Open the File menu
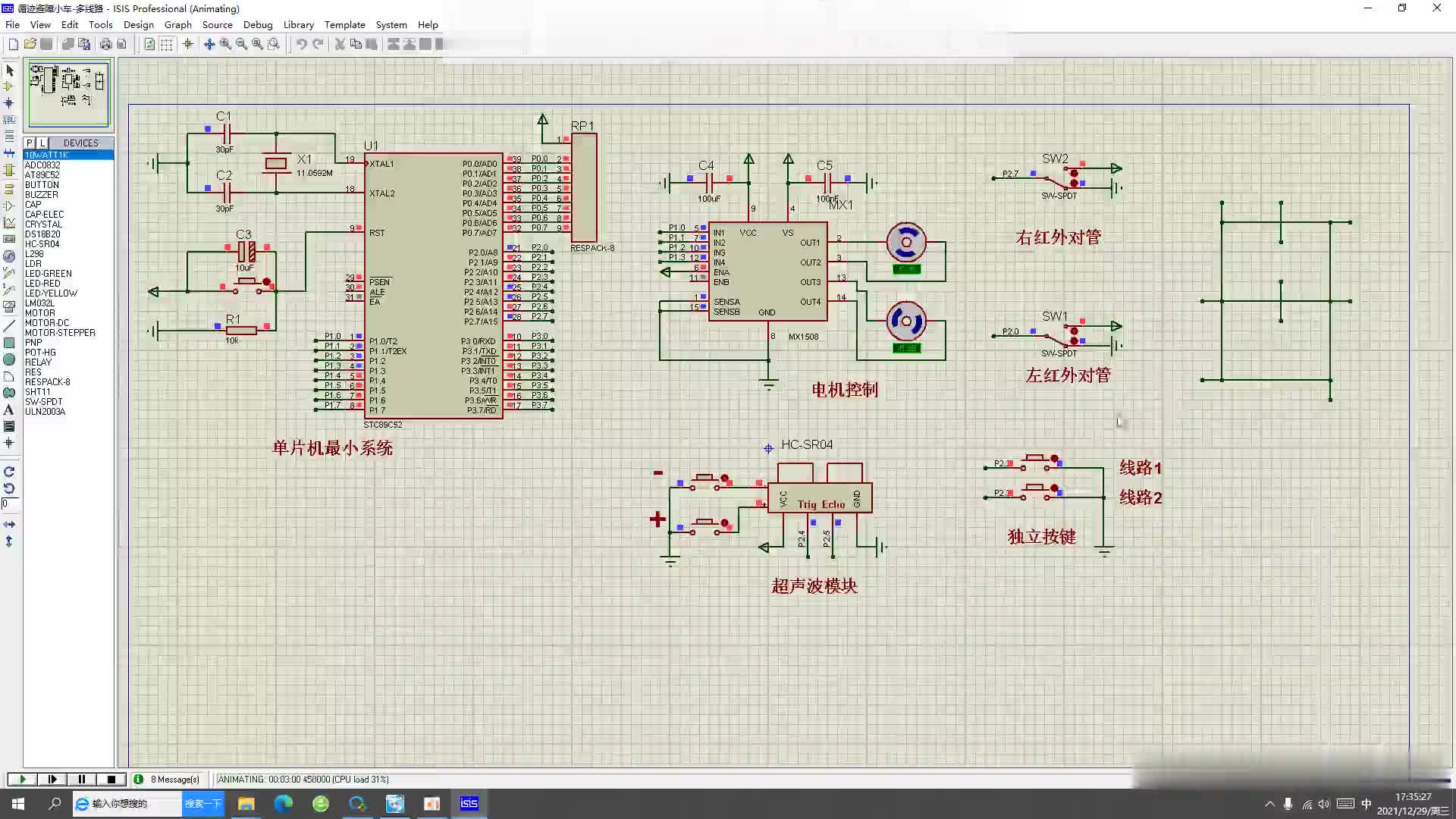 tap(12, 24)
